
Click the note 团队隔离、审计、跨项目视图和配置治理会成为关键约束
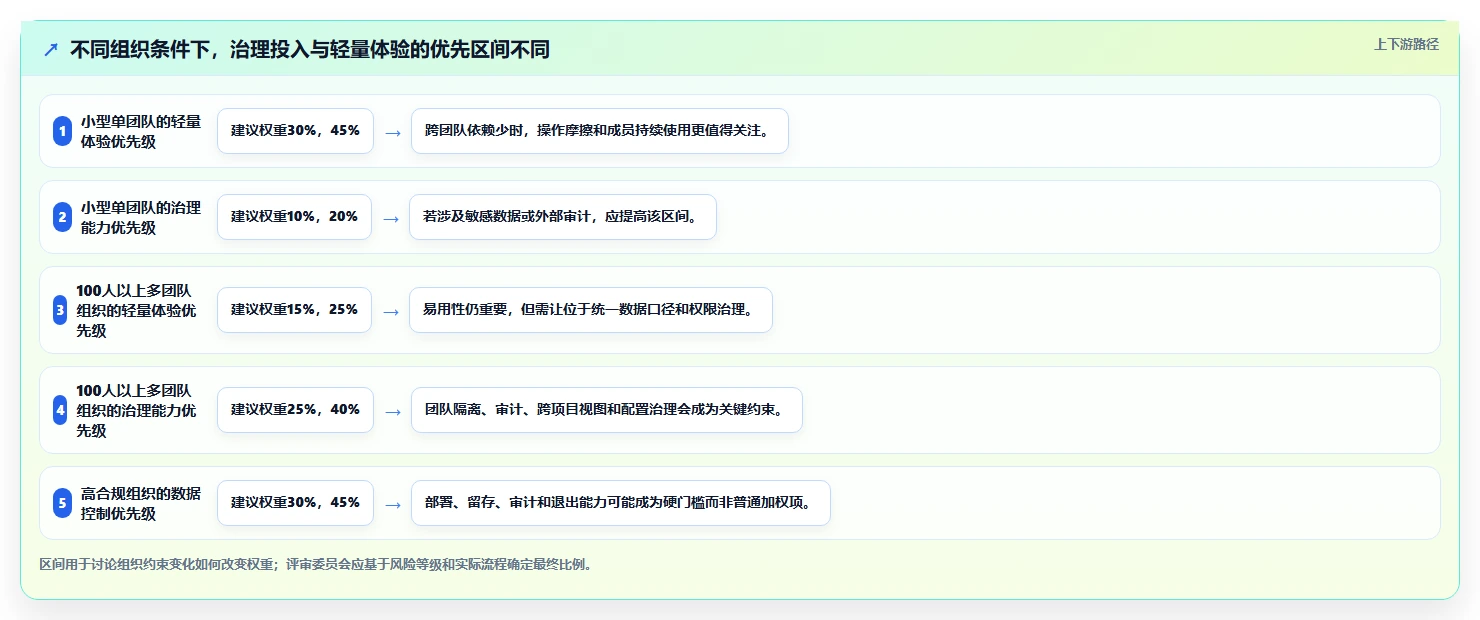pyautogui.click(x=607, y=410)
